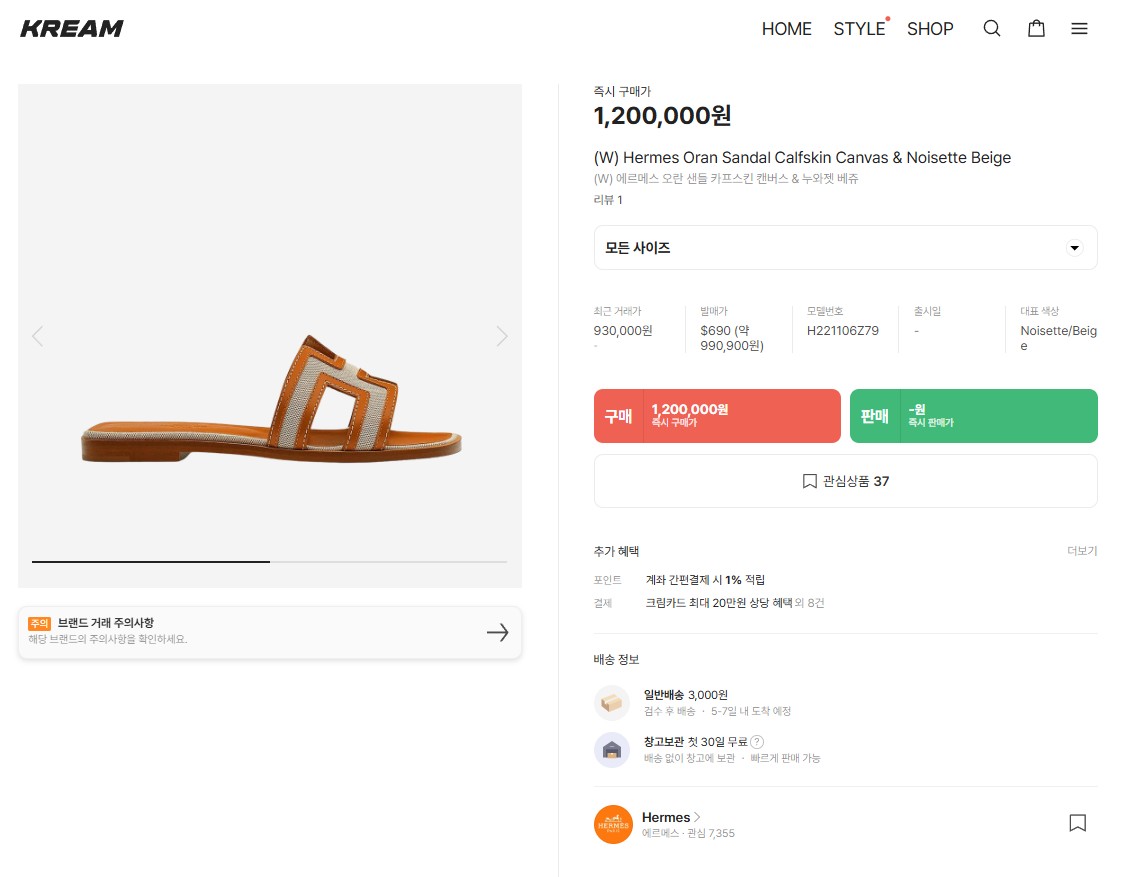The width and height of the screenshot is (1141, 877).
Task: Click the KREAM logo
Action: coord(72,29)
